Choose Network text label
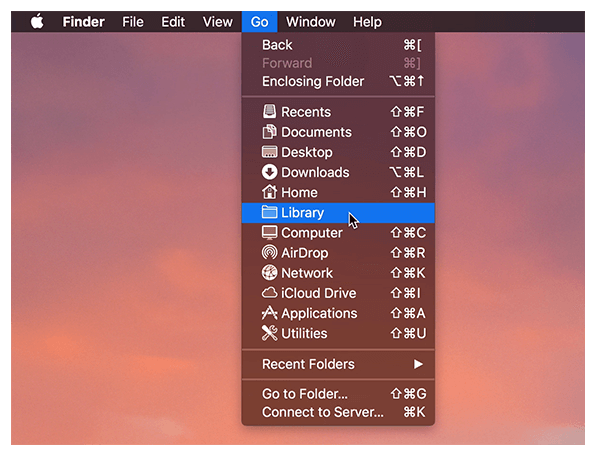 (x=307, y=273)
